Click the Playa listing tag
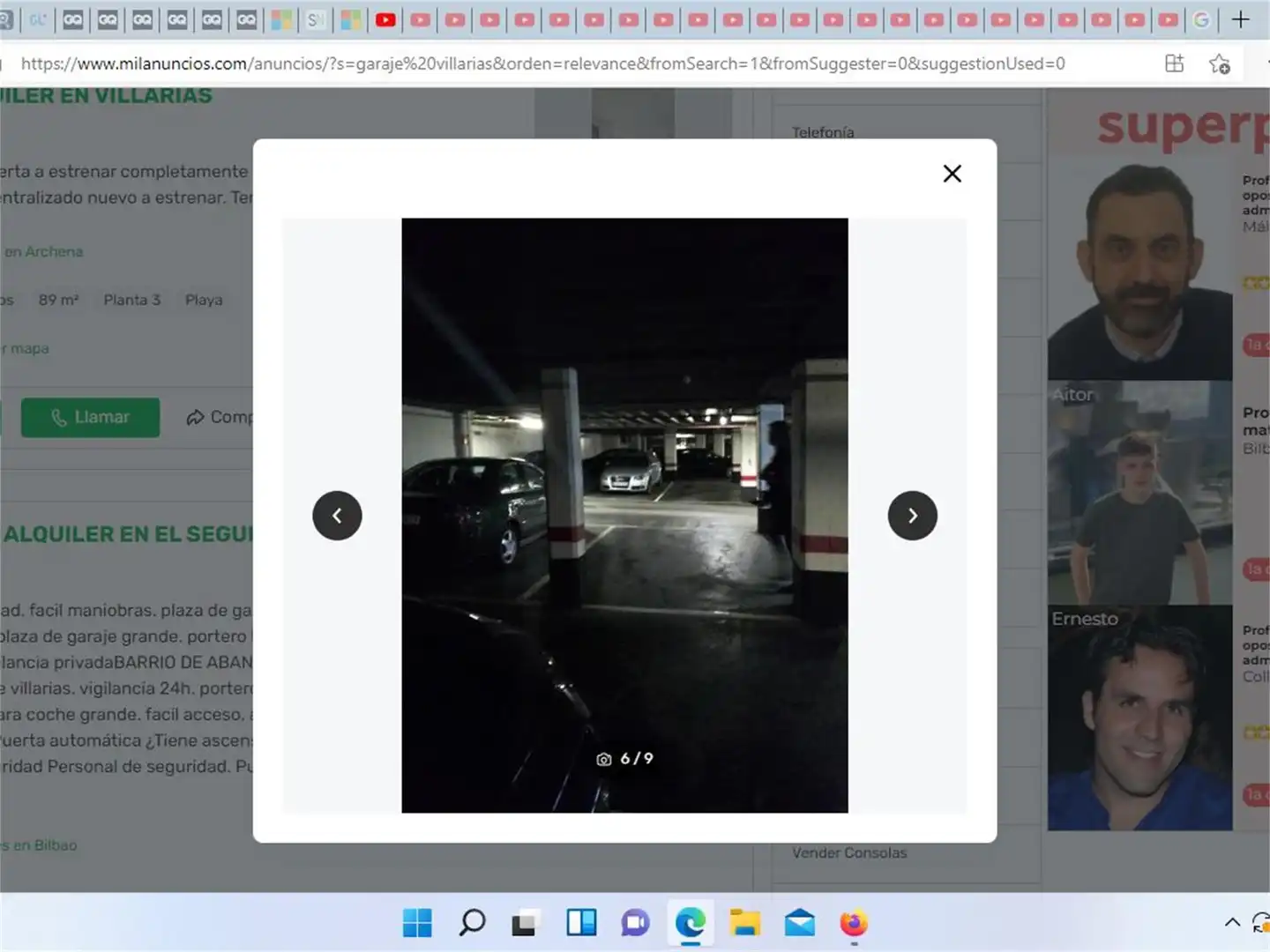The height and width of the screenshot is (952, 1270). click(204, 300)
